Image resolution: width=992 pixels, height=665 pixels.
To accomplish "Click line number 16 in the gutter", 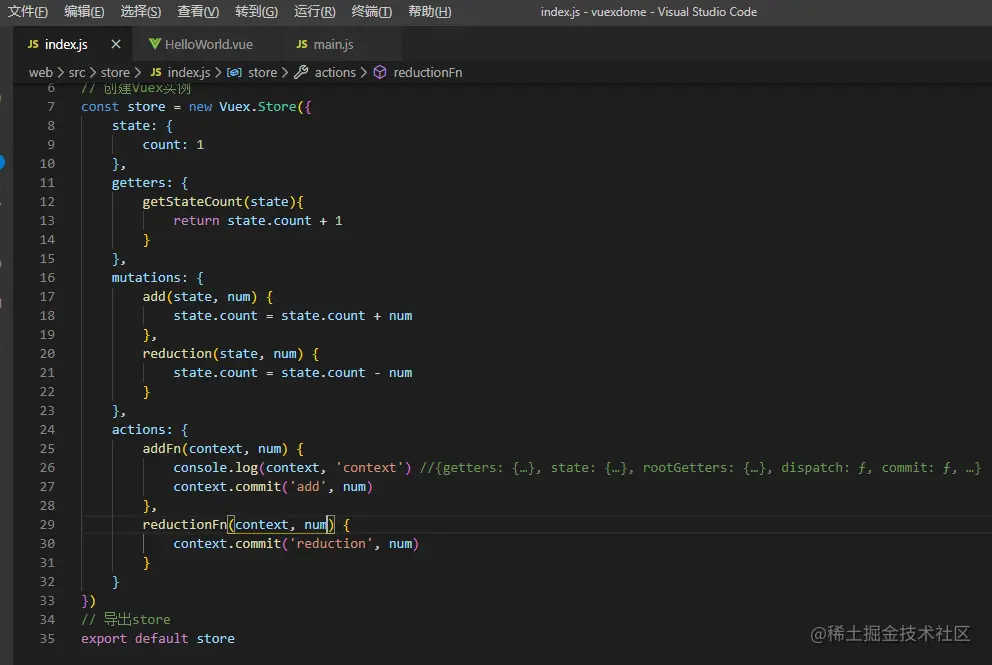I will coord(47,277).
